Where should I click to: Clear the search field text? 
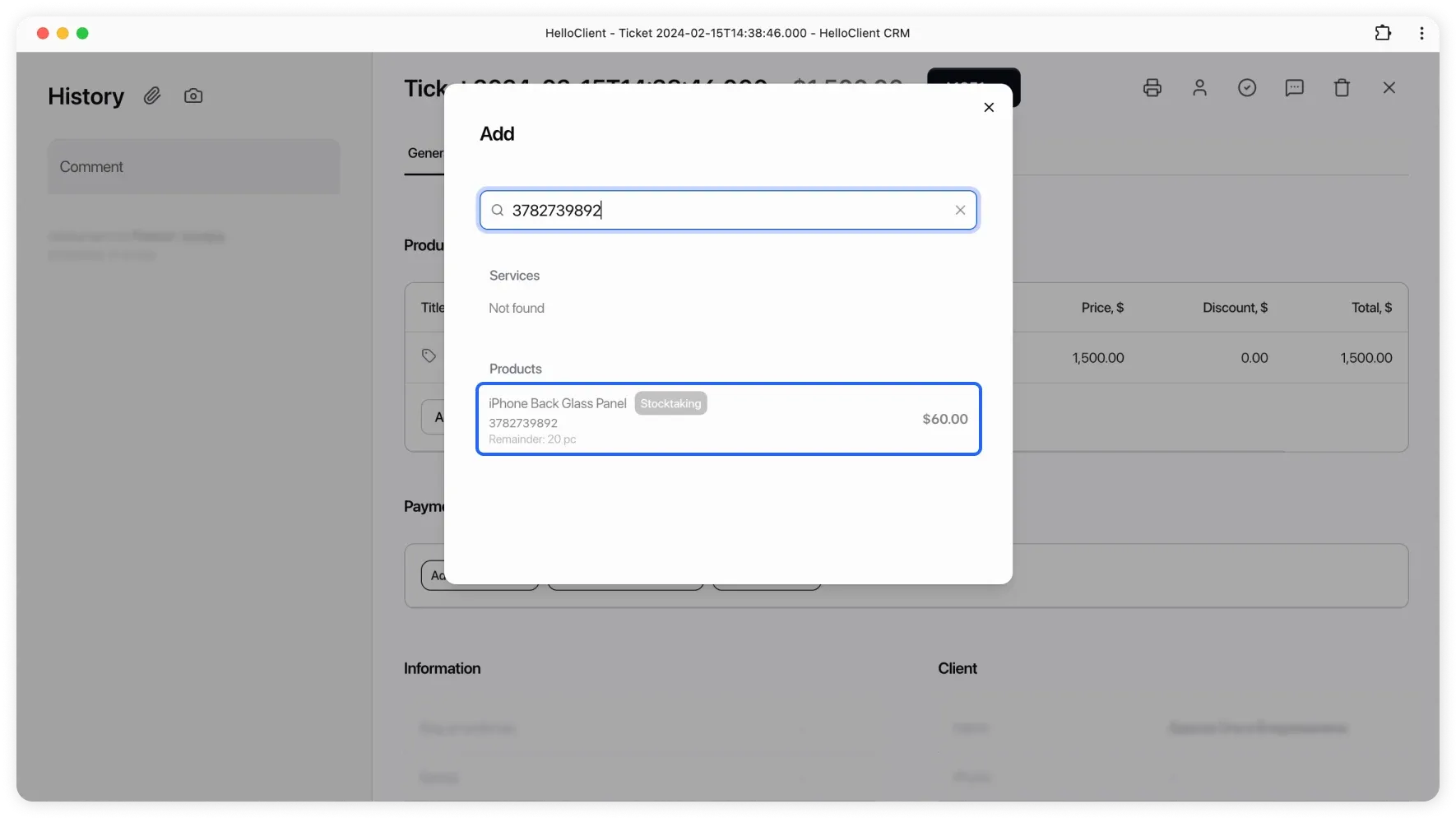(960, 211)
